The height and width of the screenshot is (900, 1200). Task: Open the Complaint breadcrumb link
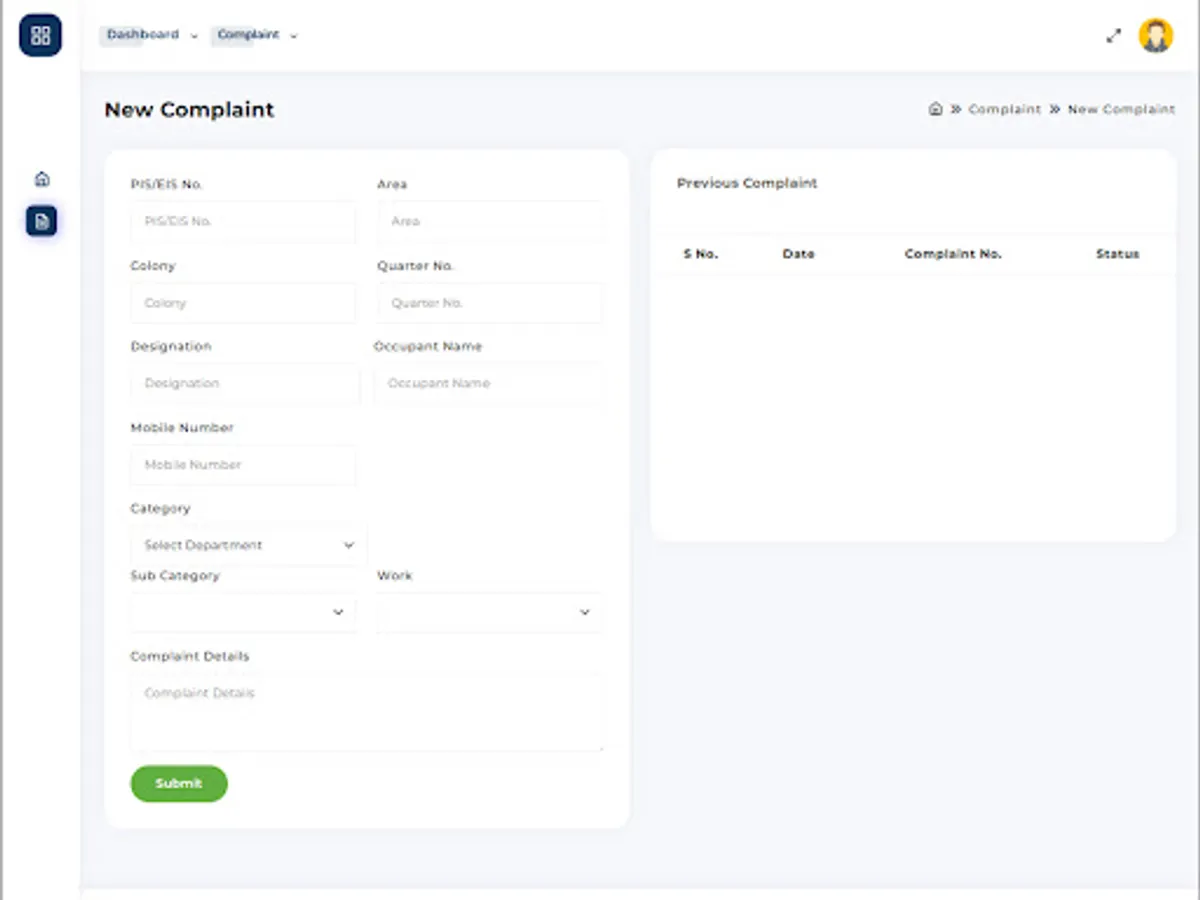click(1004, 109)
